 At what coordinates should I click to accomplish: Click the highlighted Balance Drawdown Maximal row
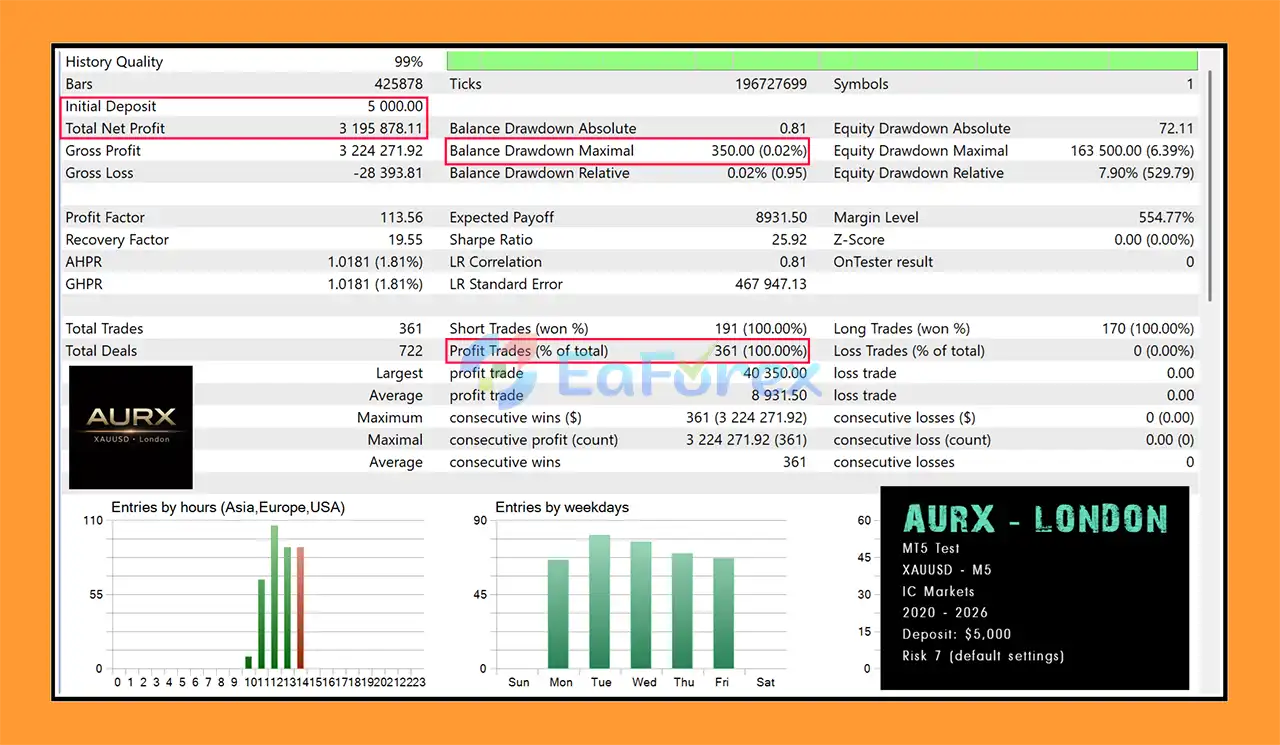pyautogui.click(x=627, y=151)
